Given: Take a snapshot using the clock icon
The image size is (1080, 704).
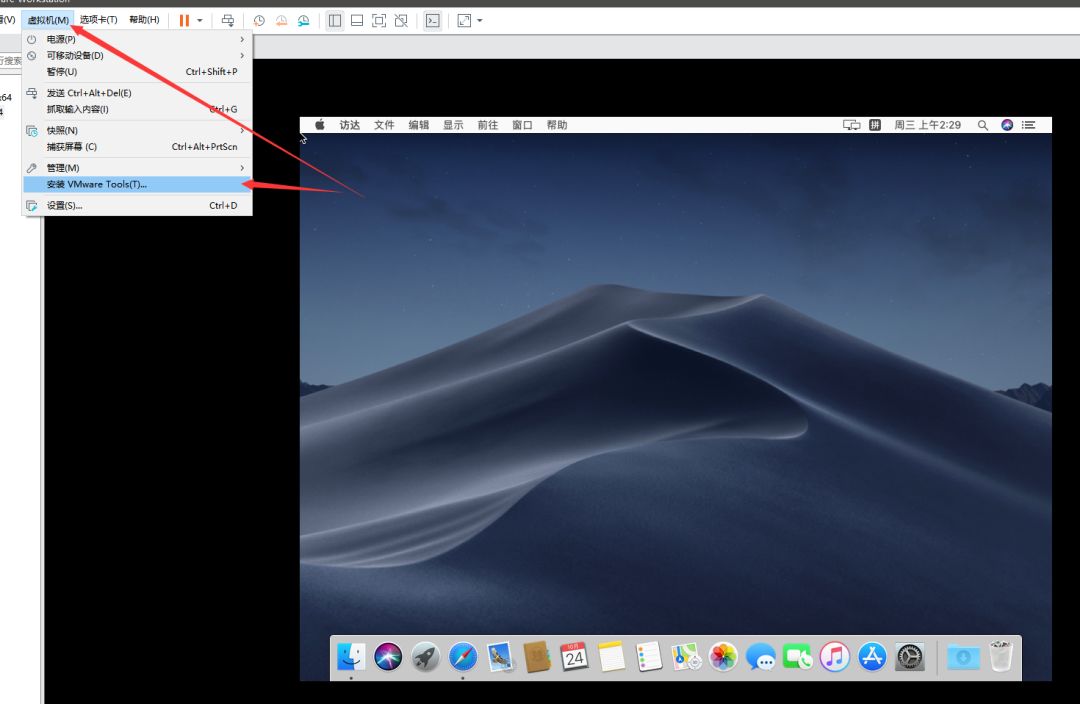Looking at the screenshot, I should (x=259, y=21).
